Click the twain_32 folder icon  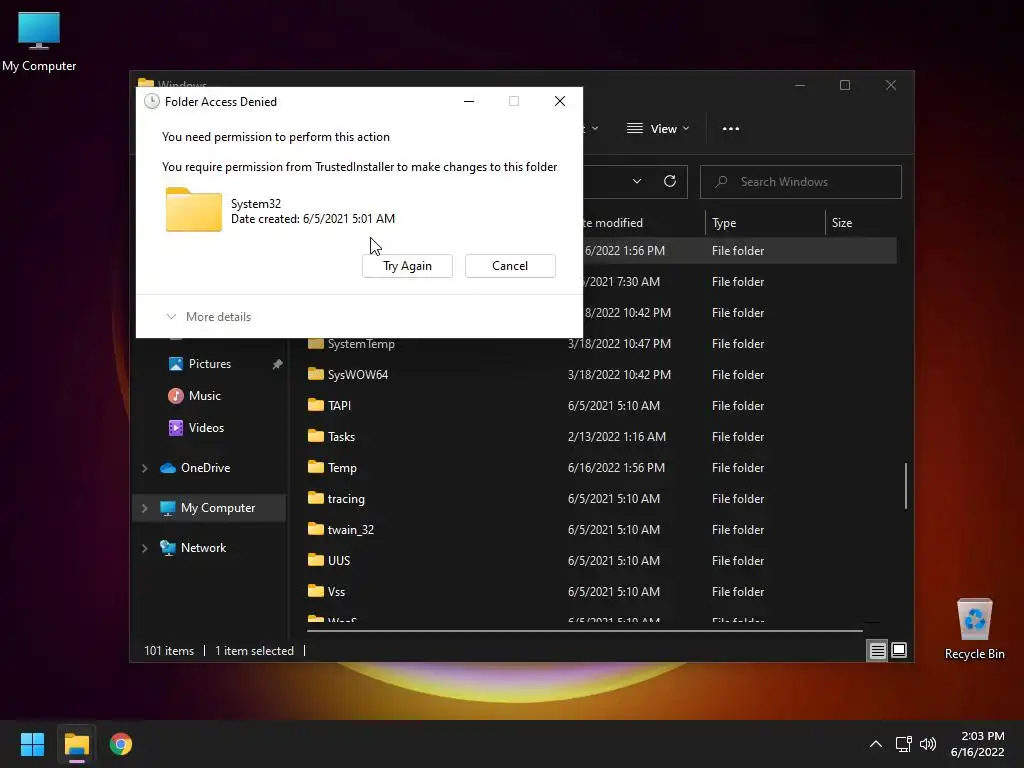click(316, 529)
